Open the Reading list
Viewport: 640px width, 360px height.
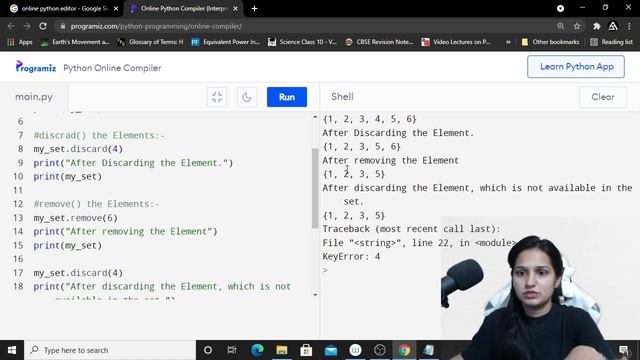611,42
